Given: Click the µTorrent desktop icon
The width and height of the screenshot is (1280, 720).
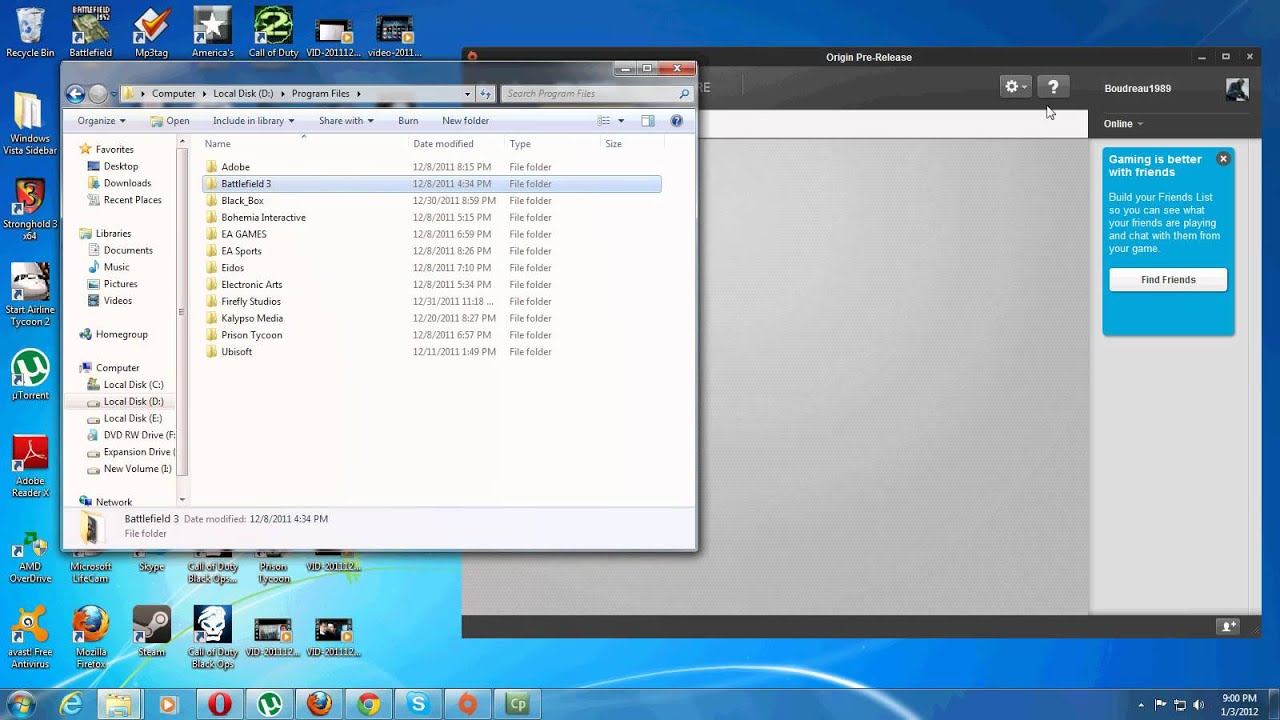Looking at the screenshot, I should [x=30, y=375].
